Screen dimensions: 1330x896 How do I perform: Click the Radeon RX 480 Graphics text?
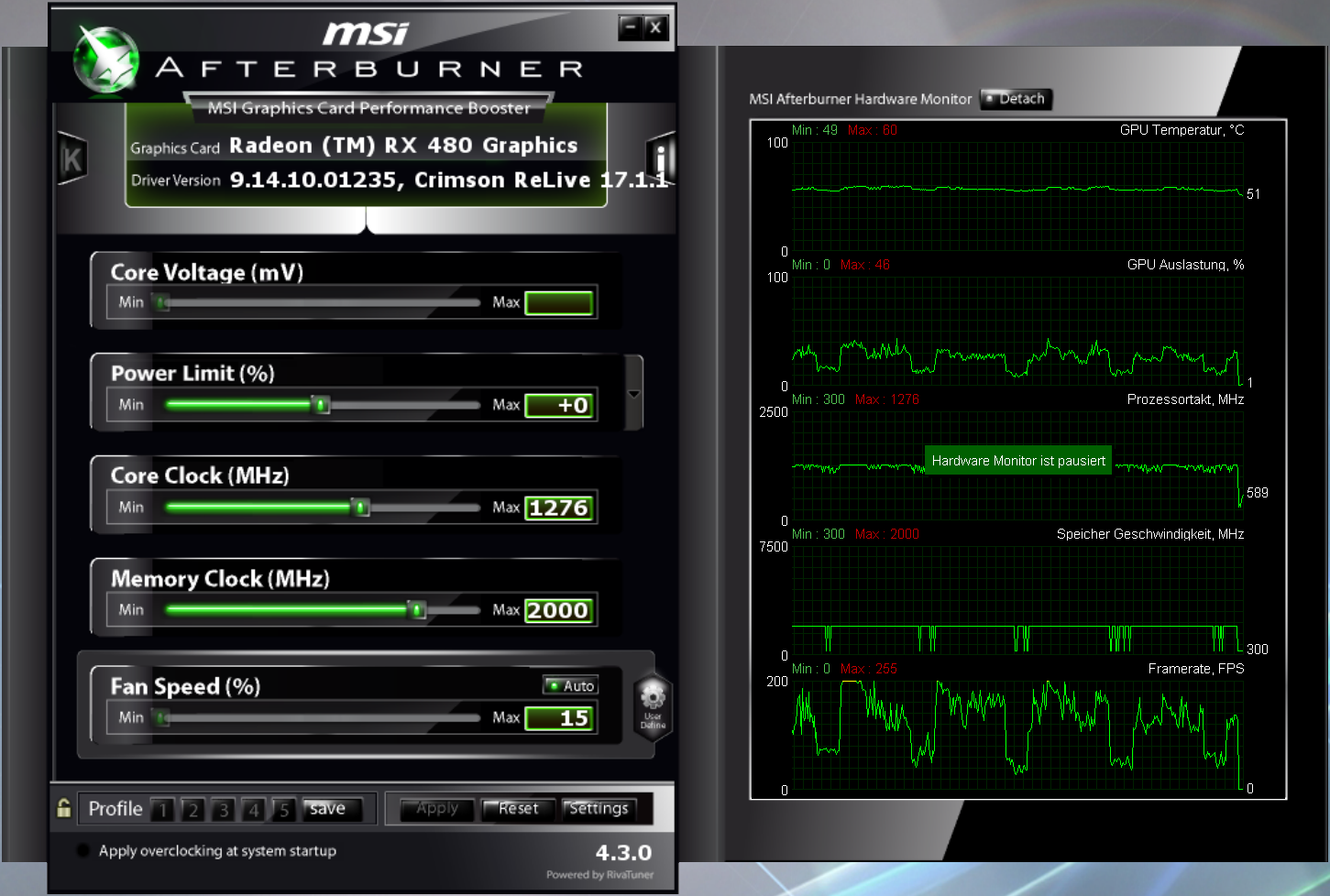403,146
